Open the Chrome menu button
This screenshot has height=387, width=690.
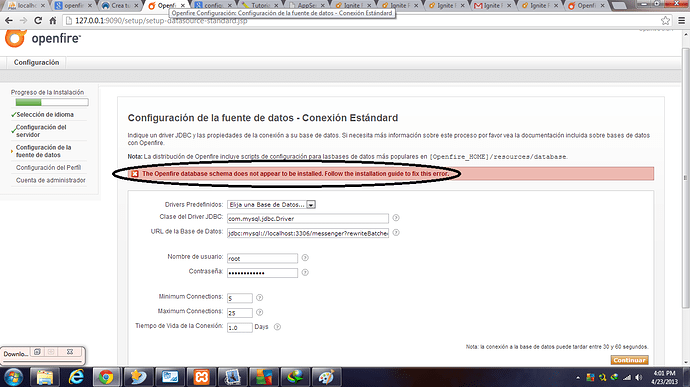pyautogui.click(x=681, y=20)
